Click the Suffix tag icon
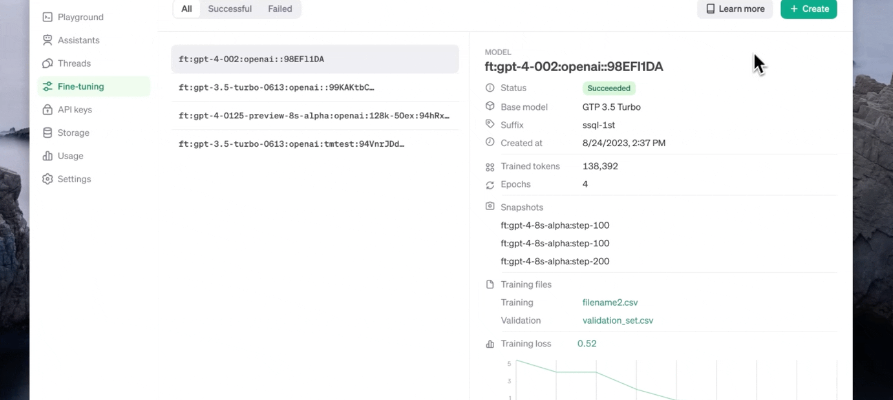This screenshot has width=893, height=400. click(490, 124)
